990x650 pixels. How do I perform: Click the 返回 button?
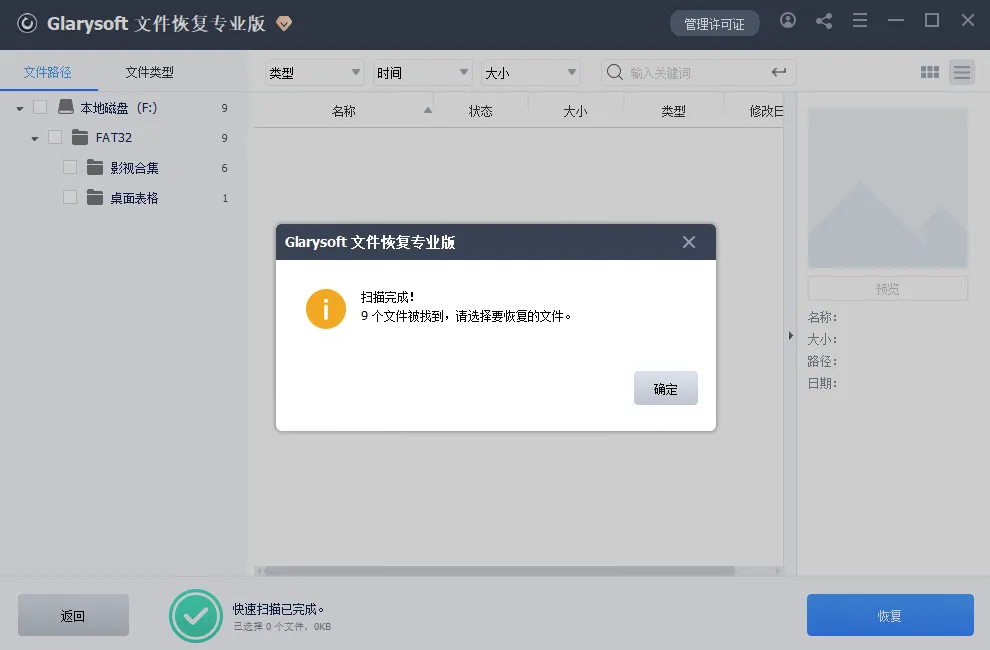pyautogui.click(x=73, y=615)
